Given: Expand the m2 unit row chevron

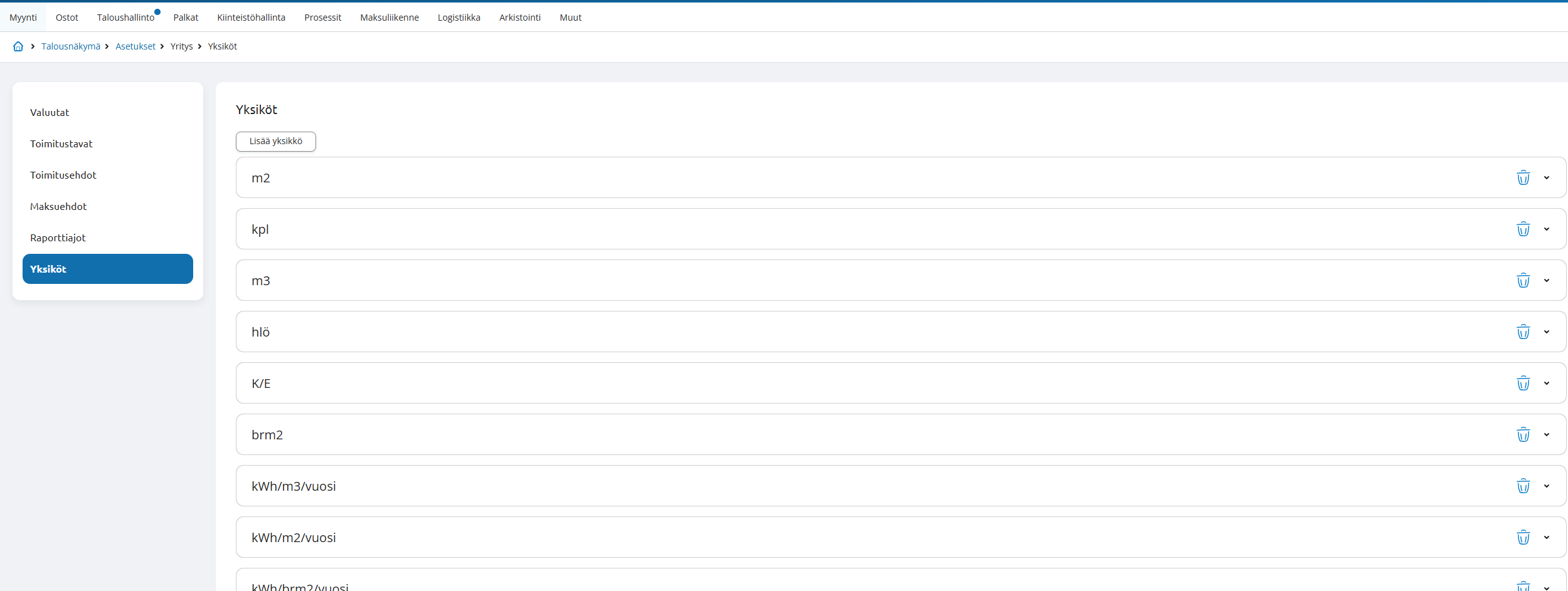Looking at the screenshot, I should coord(1547,178).
